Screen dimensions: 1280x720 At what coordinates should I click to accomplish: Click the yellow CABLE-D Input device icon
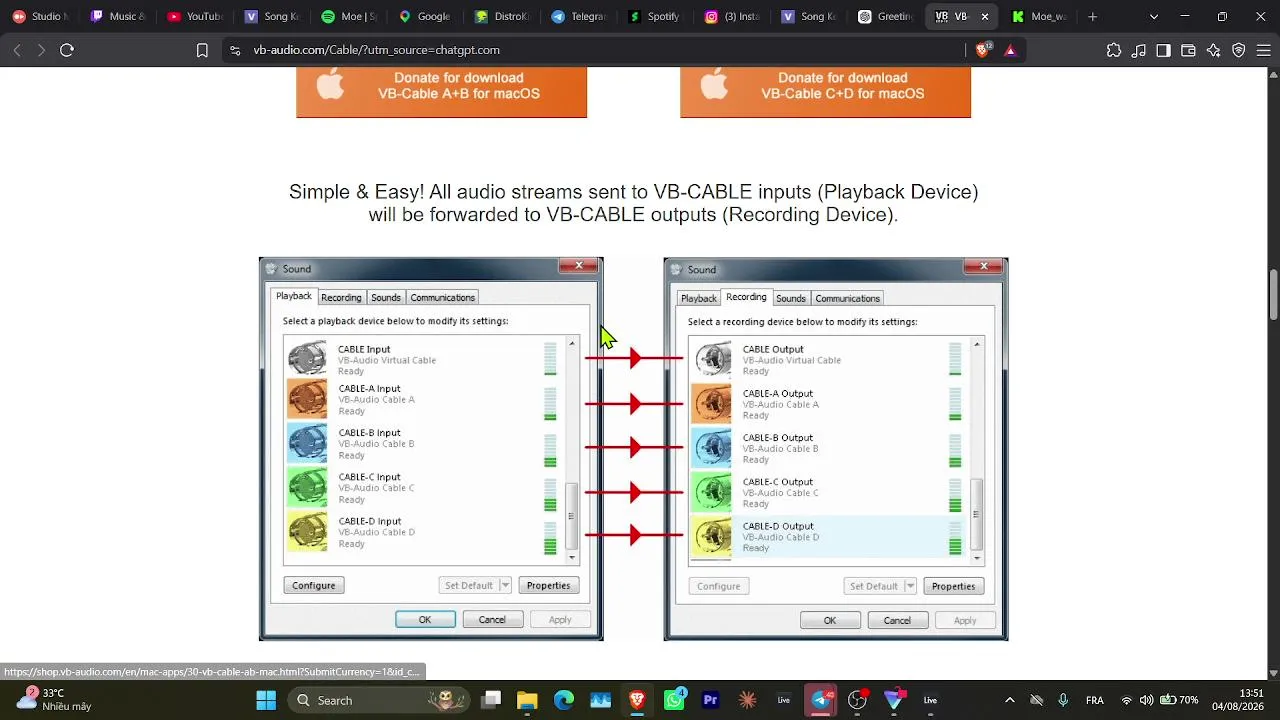(307, 532)
